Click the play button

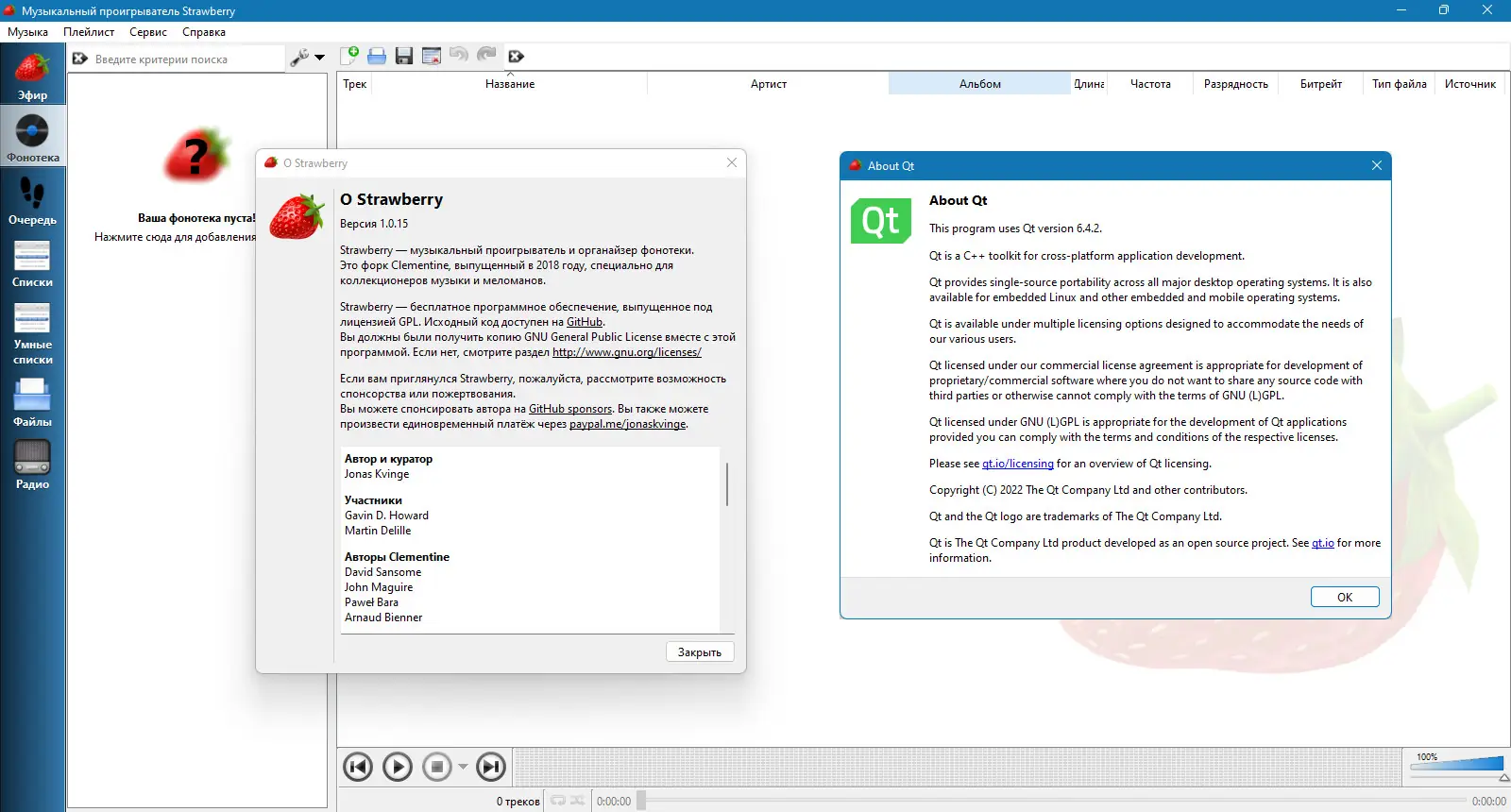[398, 767]
